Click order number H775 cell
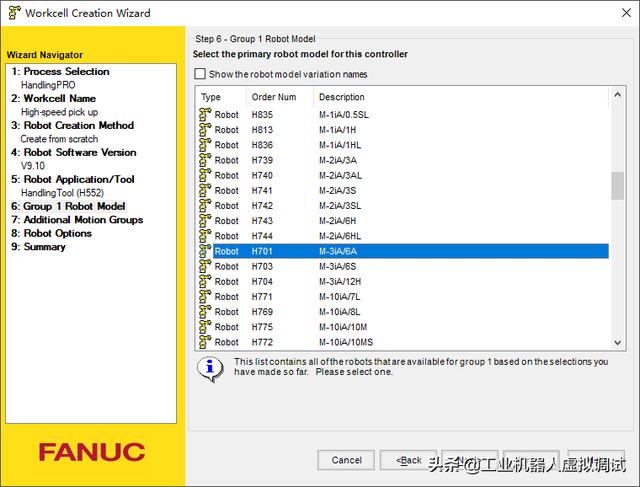 262,327
